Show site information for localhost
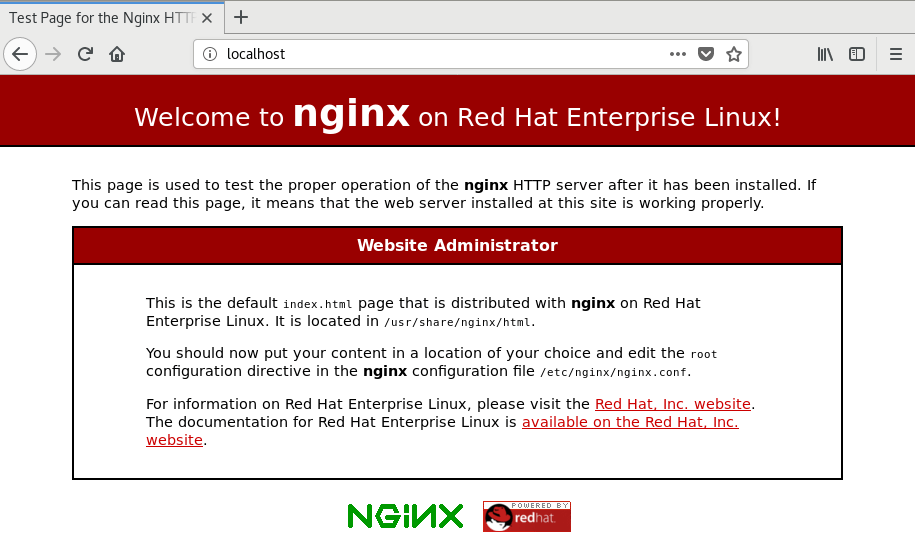The width and height of the screenshot is (915, 537). point(210,54)
